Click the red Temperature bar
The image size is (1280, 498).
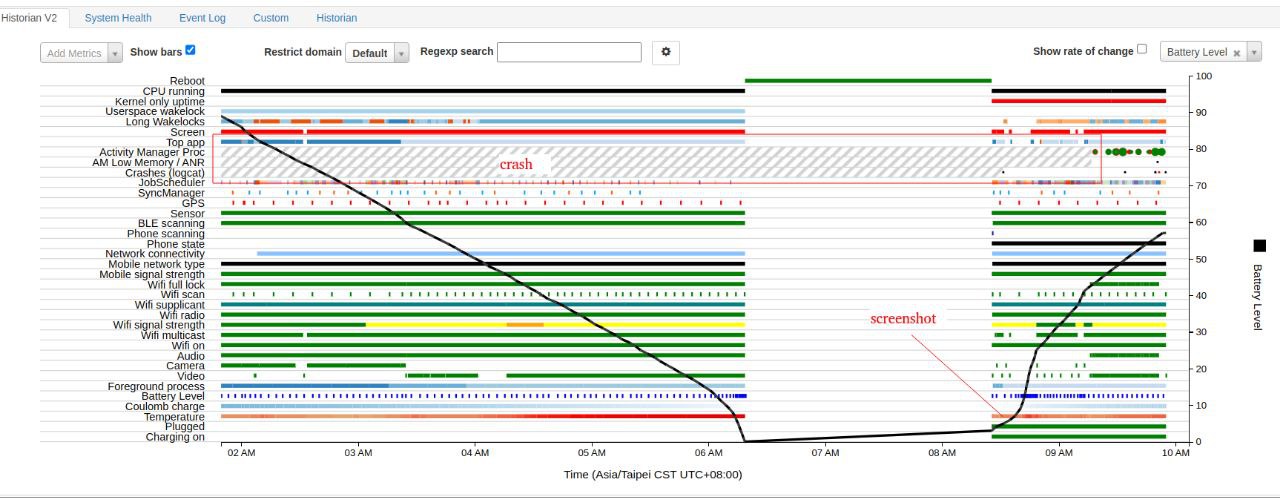coord(483,416)
